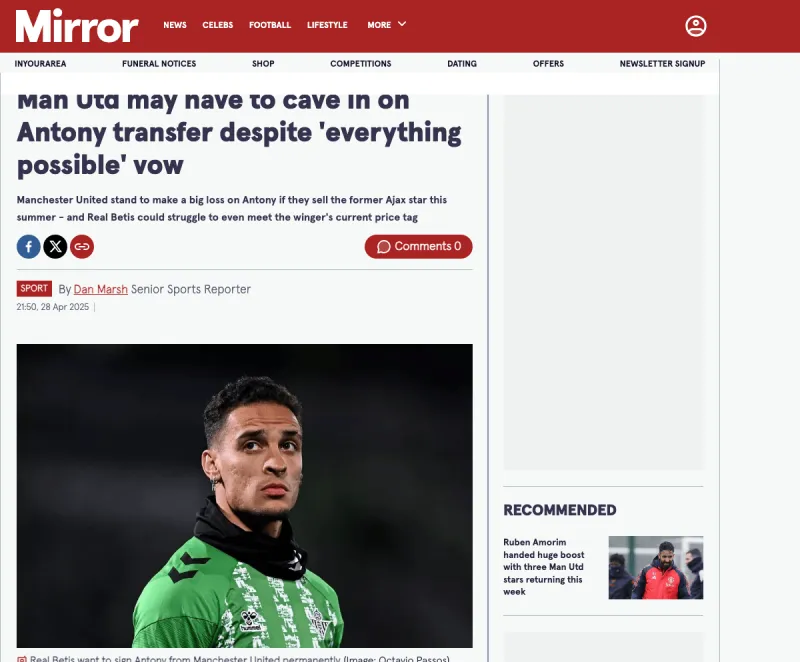800x662 pixels.
Task: Click the Ruben Amorim article thumbnail
Action: coord(656,567)
